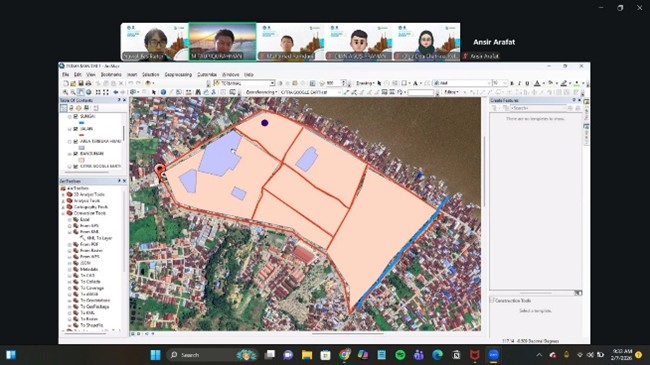Open the Customize menu
The height and width of the screenshot is (365, 650).
pyautogui.click(x=207, y=75)
